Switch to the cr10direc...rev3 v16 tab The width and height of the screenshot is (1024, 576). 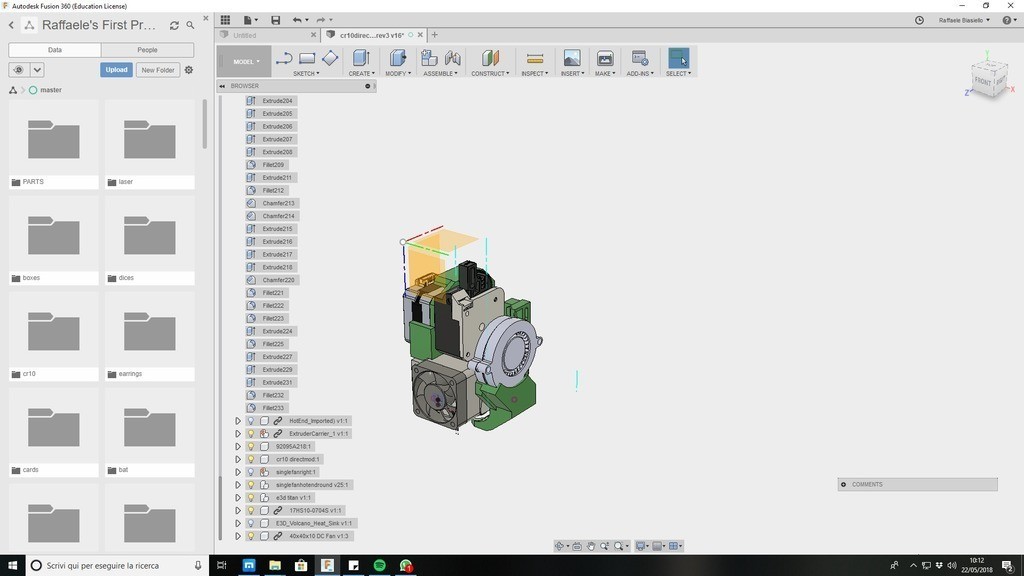point(372,35)
